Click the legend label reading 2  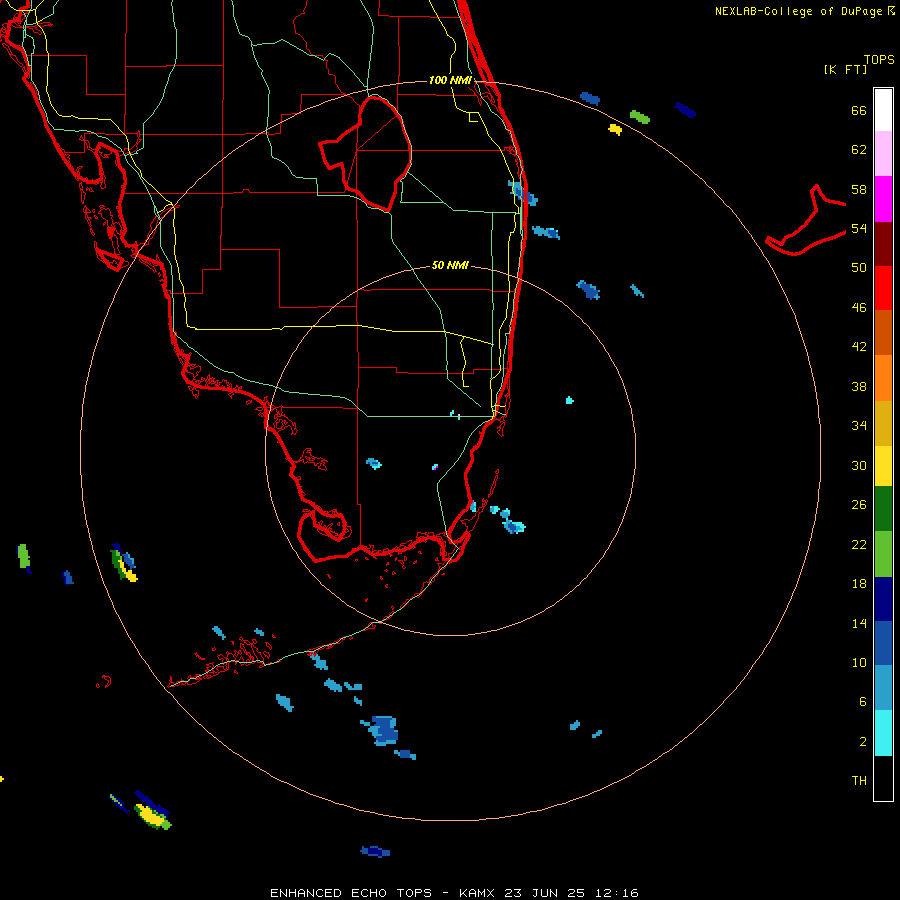[863, 742]
